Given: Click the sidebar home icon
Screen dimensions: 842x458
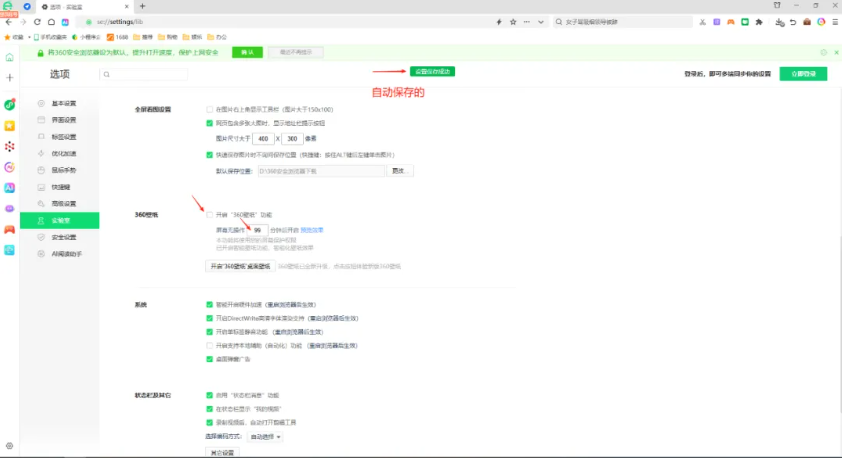Looking at the screenshot, I should [x=10, y=57].
